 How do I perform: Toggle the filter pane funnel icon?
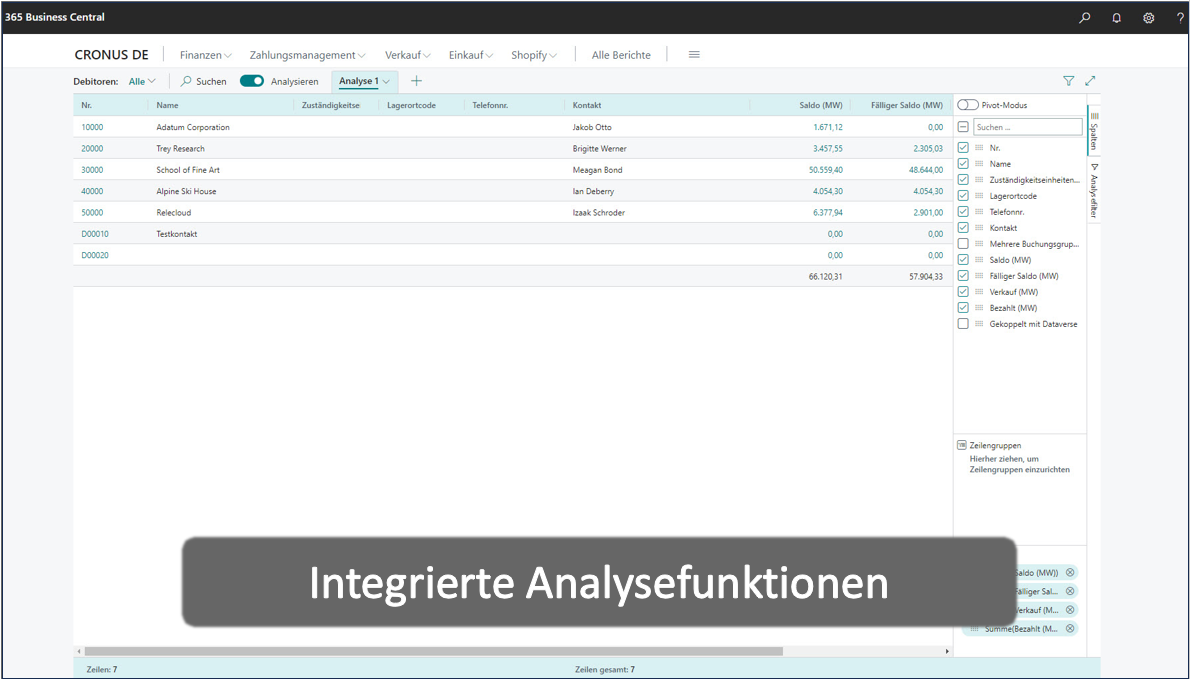pos(1069,80)
